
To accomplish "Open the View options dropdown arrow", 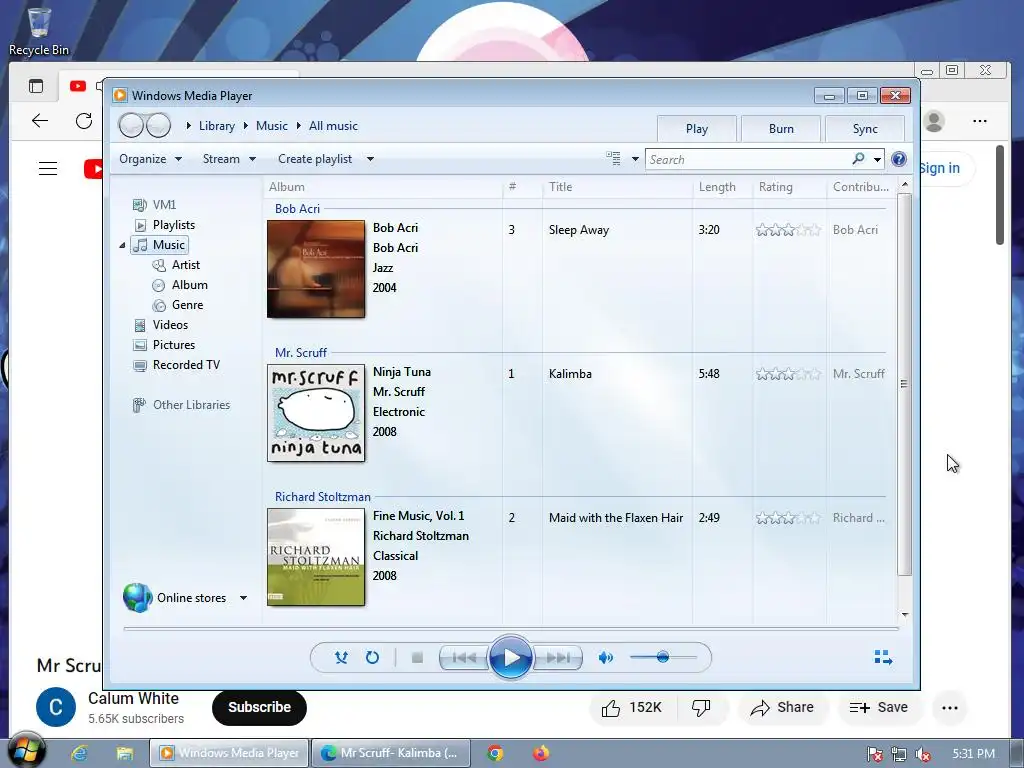I will [x=635, y=159].
